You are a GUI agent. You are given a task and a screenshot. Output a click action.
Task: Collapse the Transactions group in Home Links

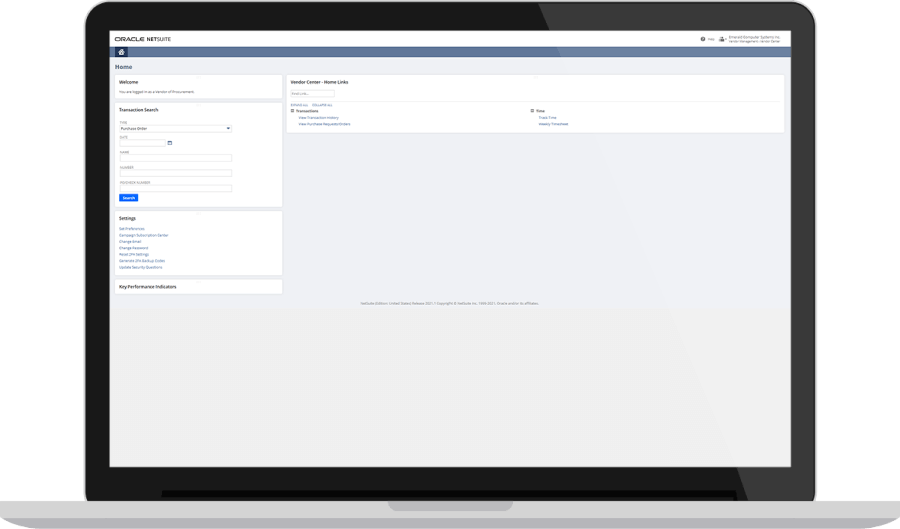(x=293, y=111)
